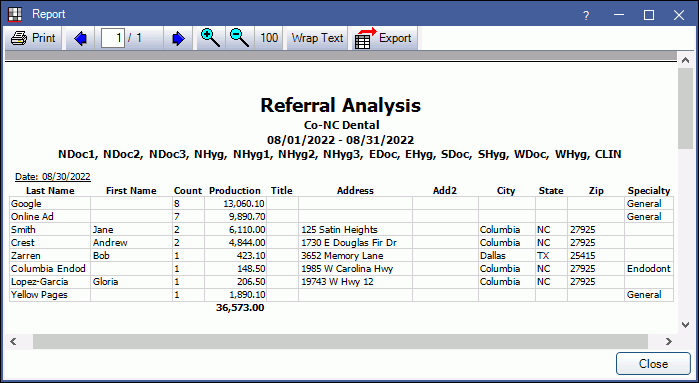The height and width of the screenshot is (383, 699).
Task: Select the Lopez-Garcia cell
Action: (x=50, y=282)
